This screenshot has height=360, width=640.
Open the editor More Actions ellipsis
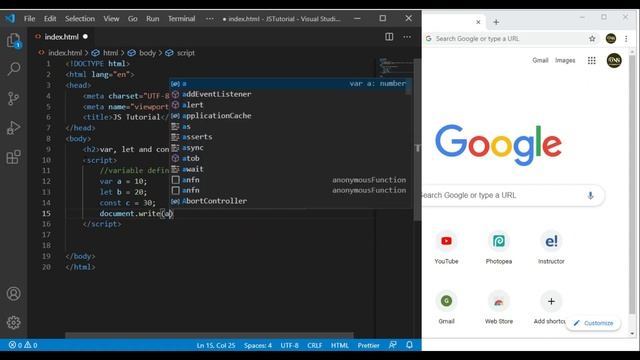407,37
